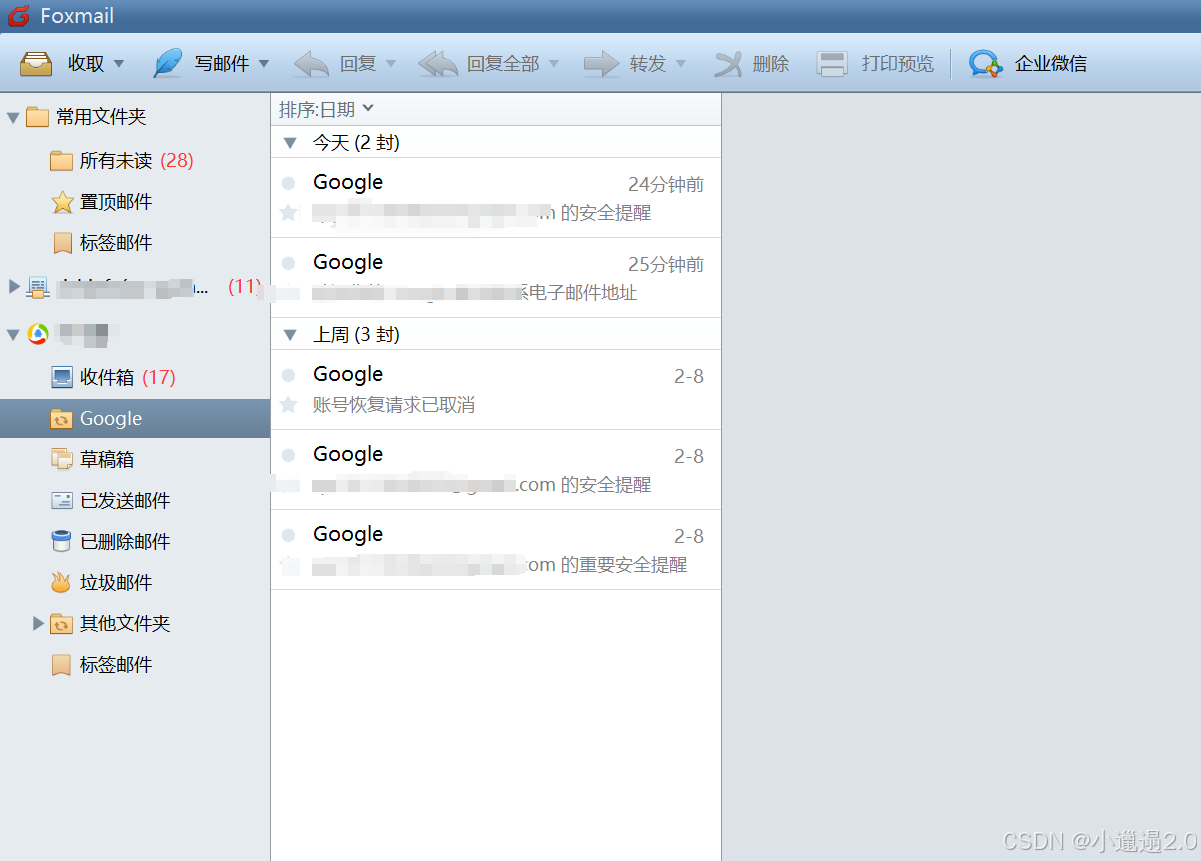The height and width of the screenshot is (861, 1201).
Task: Toggle read dot on the 25分钟前 email
Action: coord(289,263)
